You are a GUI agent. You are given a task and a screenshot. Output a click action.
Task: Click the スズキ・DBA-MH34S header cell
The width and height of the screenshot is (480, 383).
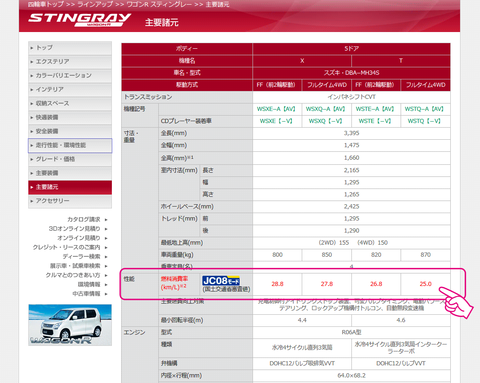351,73
